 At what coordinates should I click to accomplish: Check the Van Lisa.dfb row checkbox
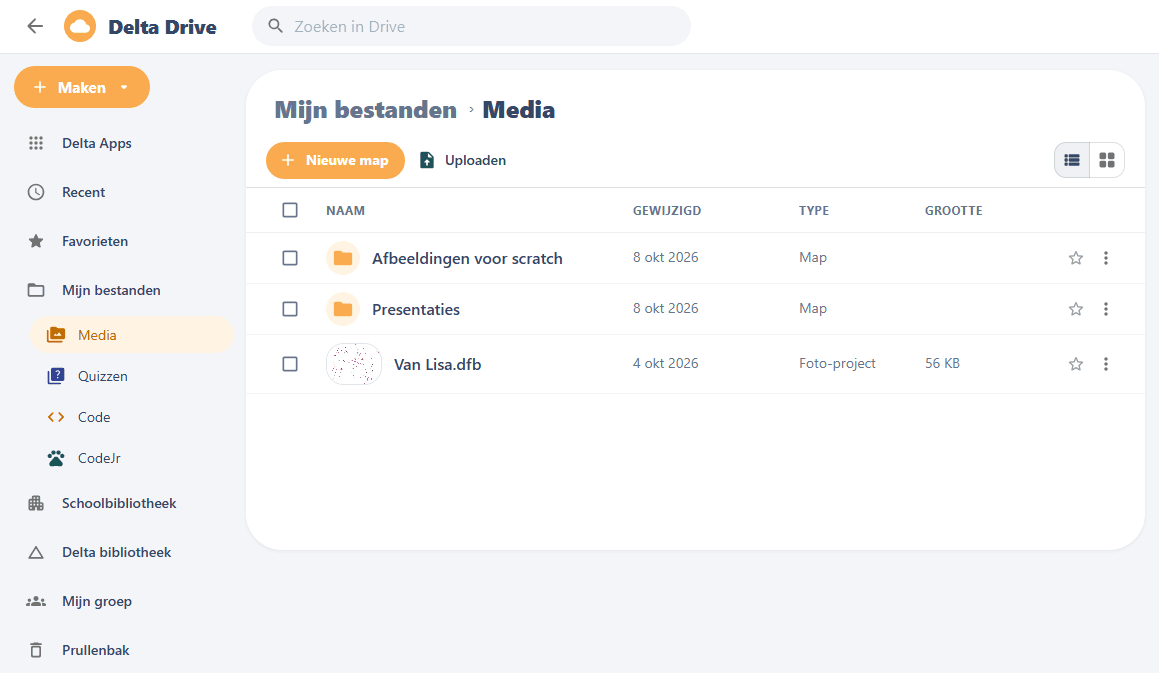pyautogui.click(x=290, y=364)
